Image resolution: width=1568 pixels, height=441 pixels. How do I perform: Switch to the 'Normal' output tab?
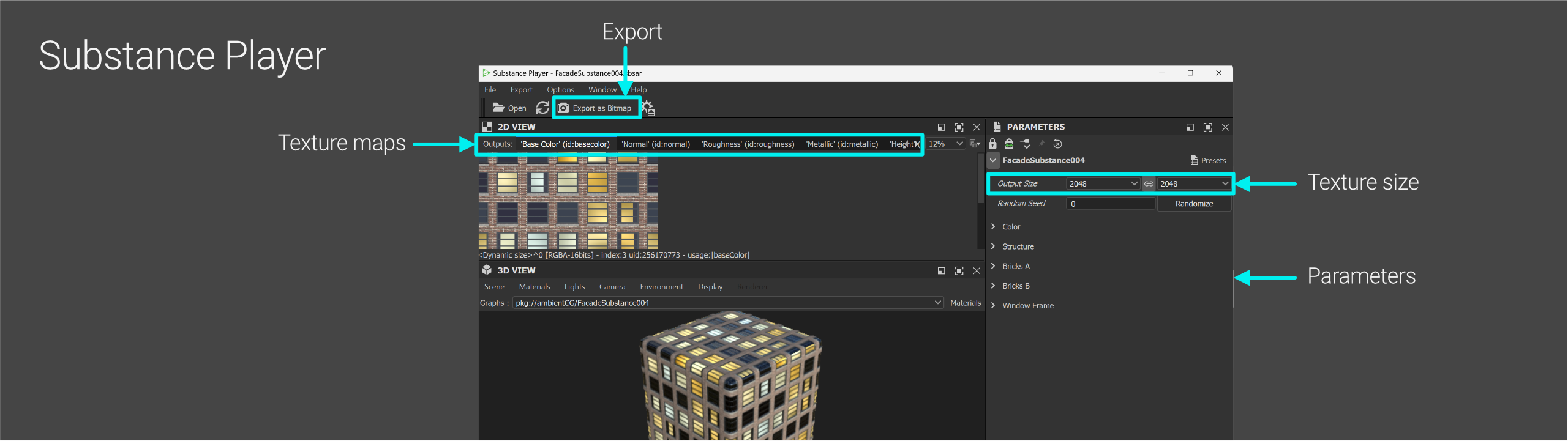pyautogui.click(x=655, y=144)
